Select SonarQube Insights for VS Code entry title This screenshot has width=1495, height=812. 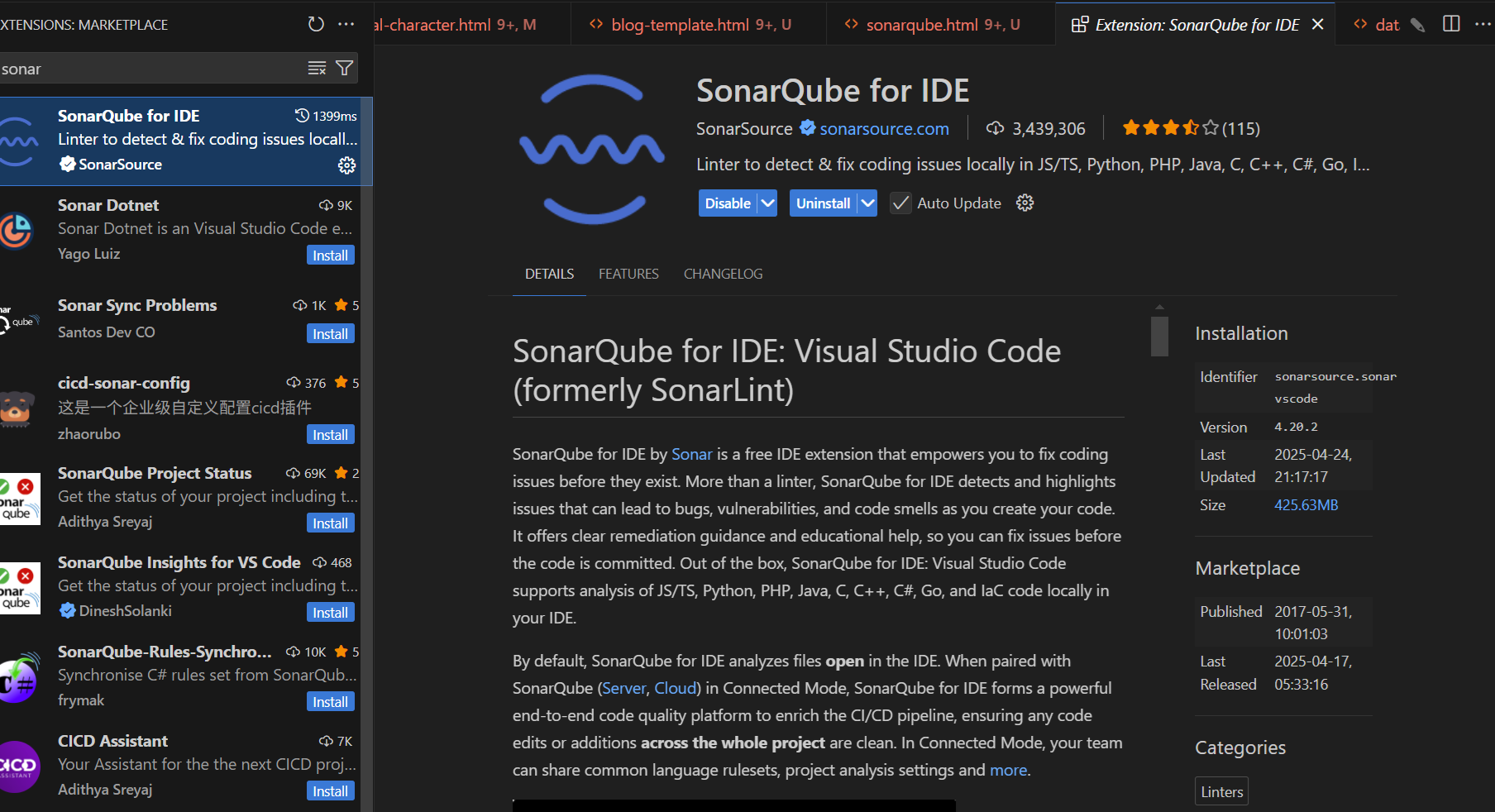pos(179,562)
